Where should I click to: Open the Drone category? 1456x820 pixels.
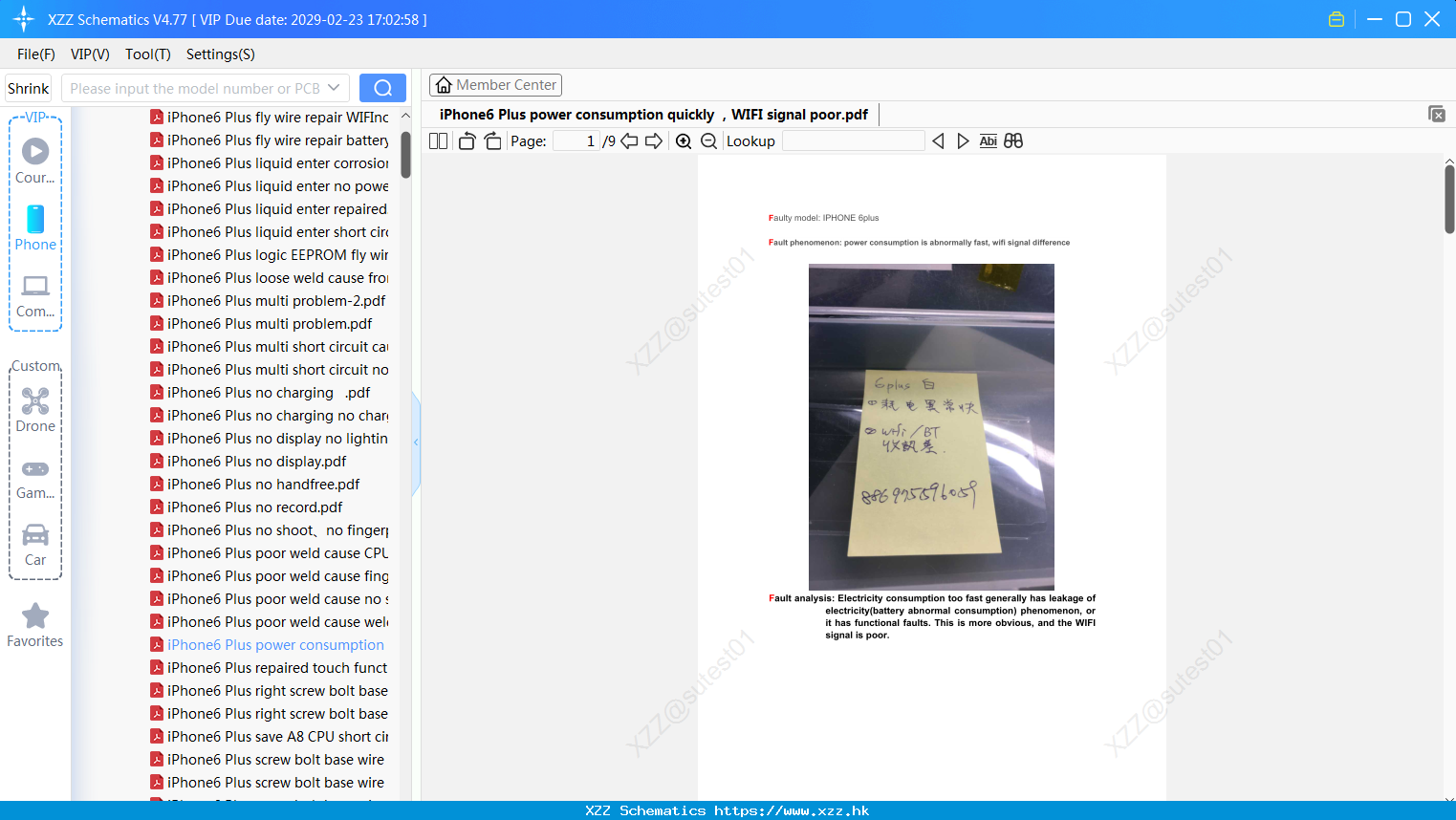(35, 410)
